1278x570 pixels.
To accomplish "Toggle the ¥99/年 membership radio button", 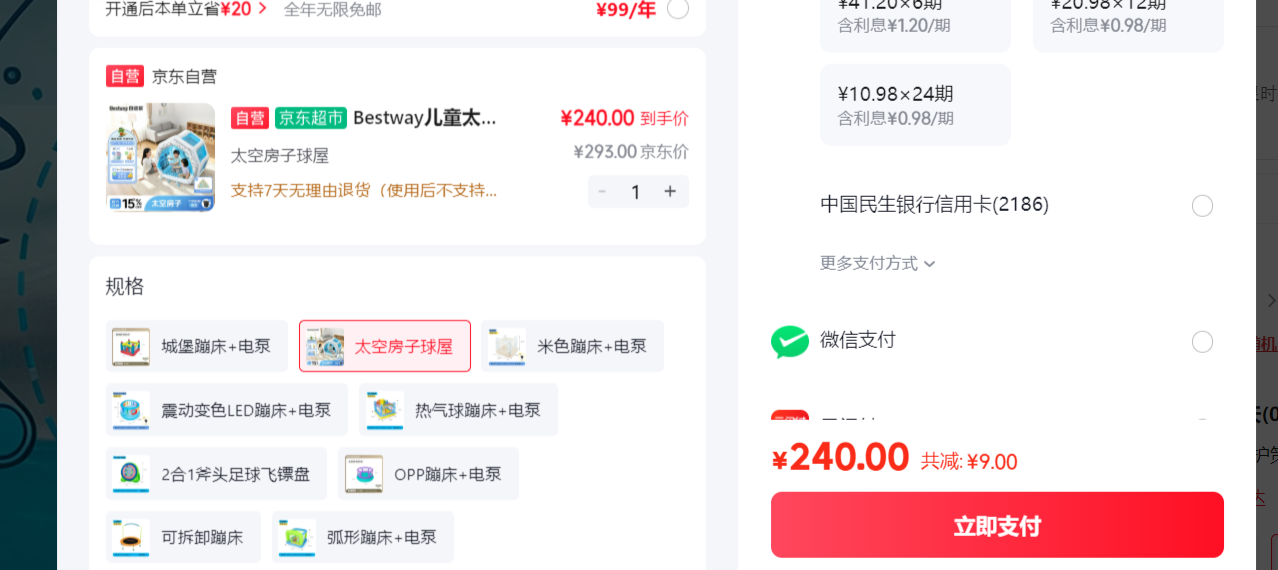I will click(x=678, y=9).
